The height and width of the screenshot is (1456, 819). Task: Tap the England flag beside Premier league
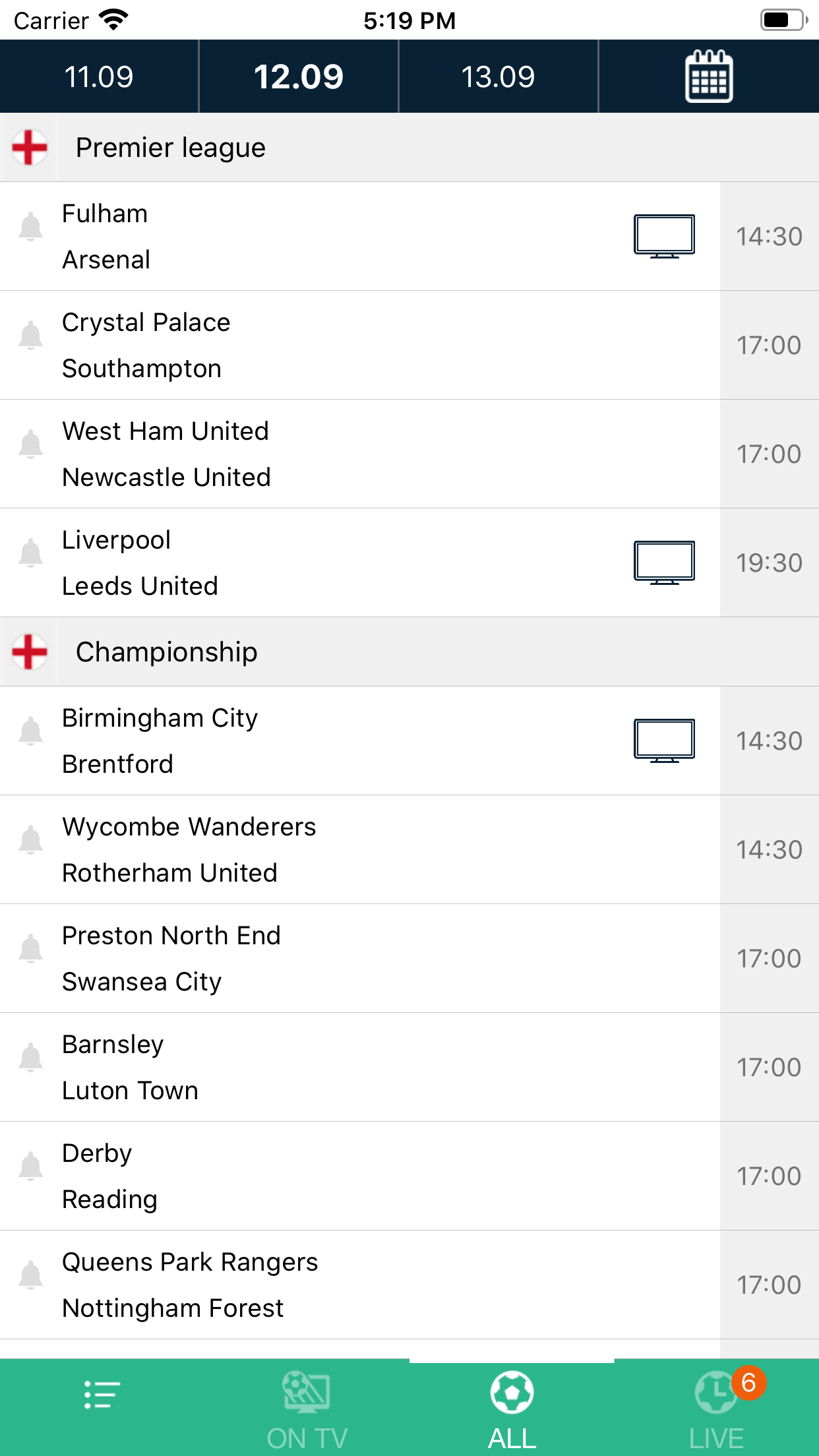(30, 147)
